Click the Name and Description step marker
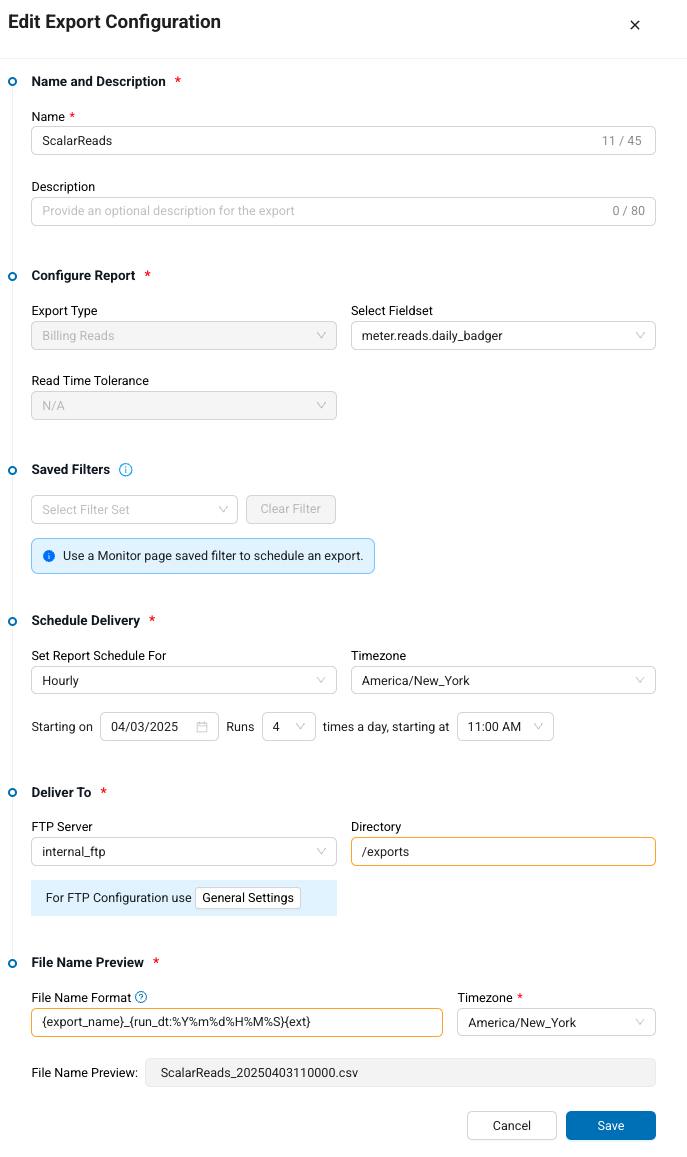Screen dimensions: 687x1157 point(12,82)
